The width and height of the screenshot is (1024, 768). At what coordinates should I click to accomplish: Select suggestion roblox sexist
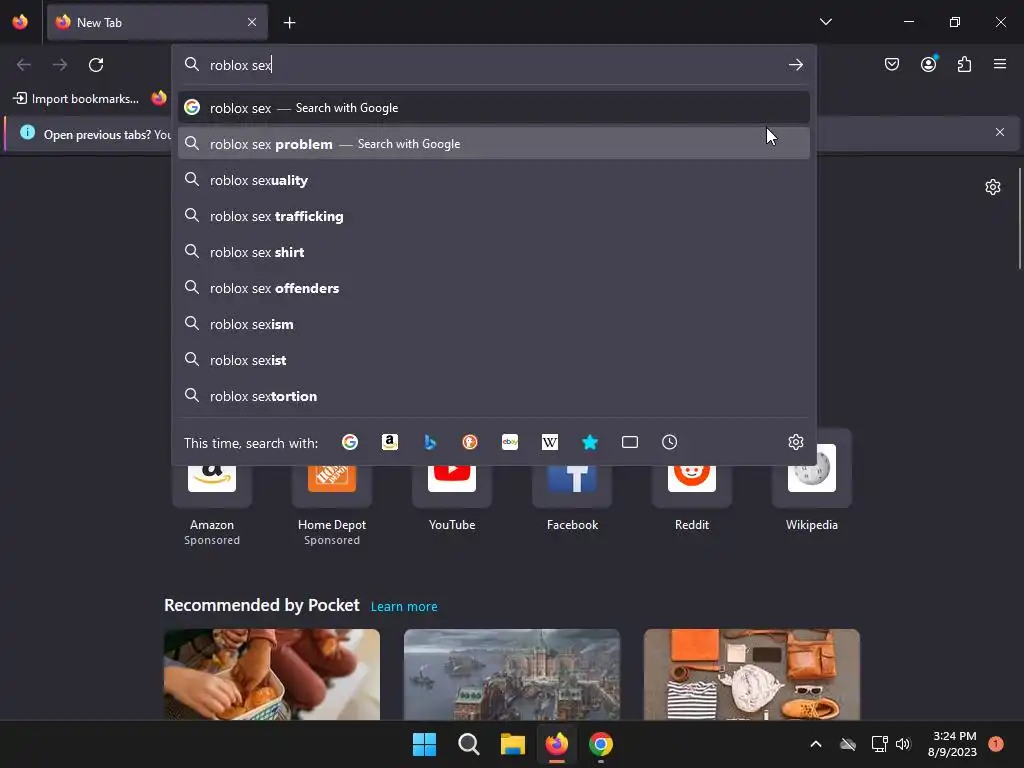(494, 360)
